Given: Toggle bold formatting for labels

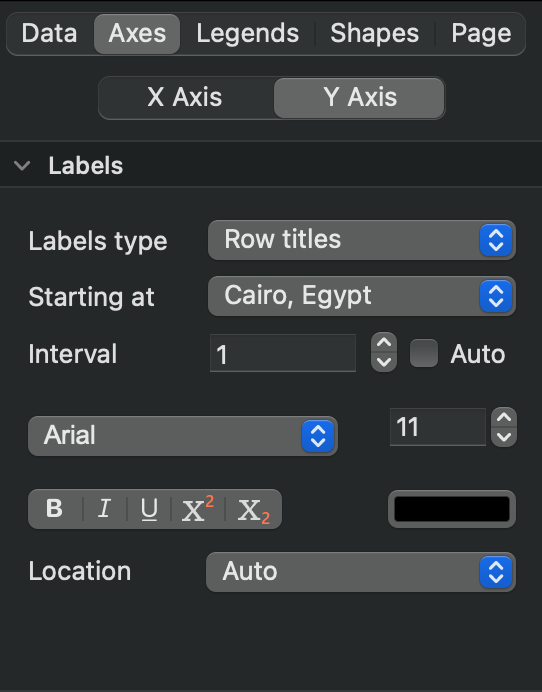Looking at the screenshot, I should [55, 508].
